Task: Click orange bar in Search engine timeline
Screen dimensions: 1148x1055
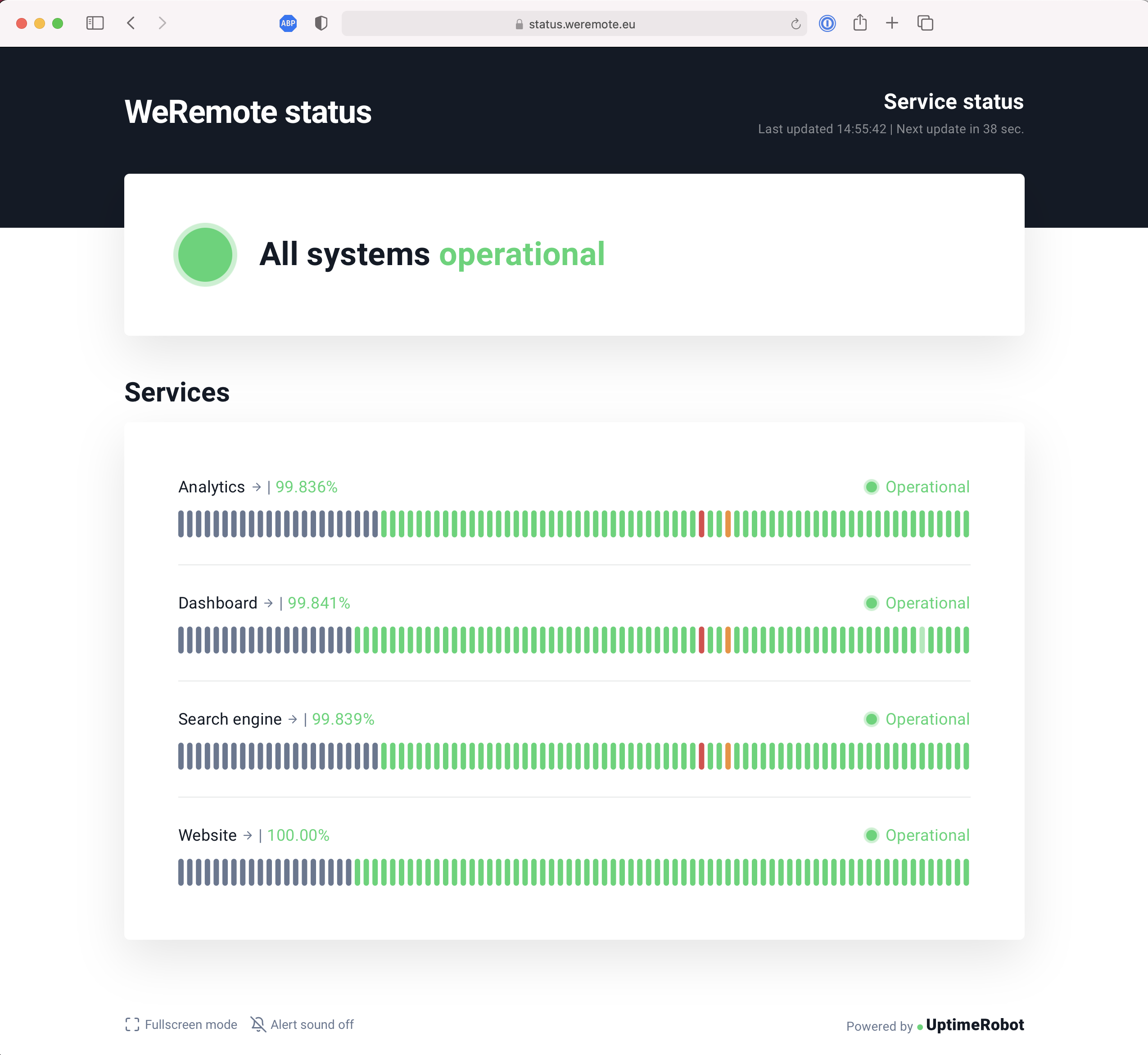Action: point(728,756)
